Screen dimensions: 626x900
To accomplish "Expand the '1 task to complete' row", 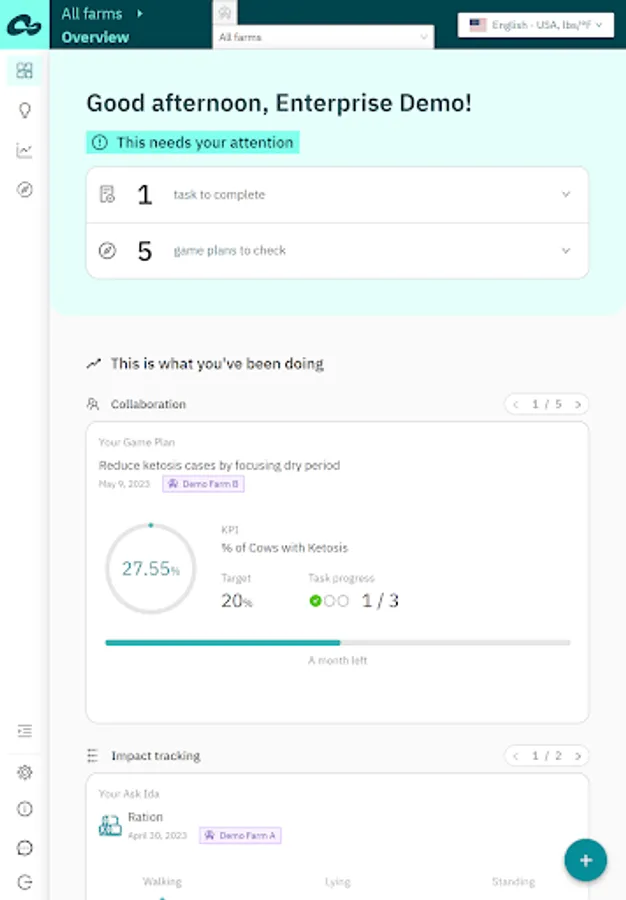I will pyautogui.click(x=337, y=195).
